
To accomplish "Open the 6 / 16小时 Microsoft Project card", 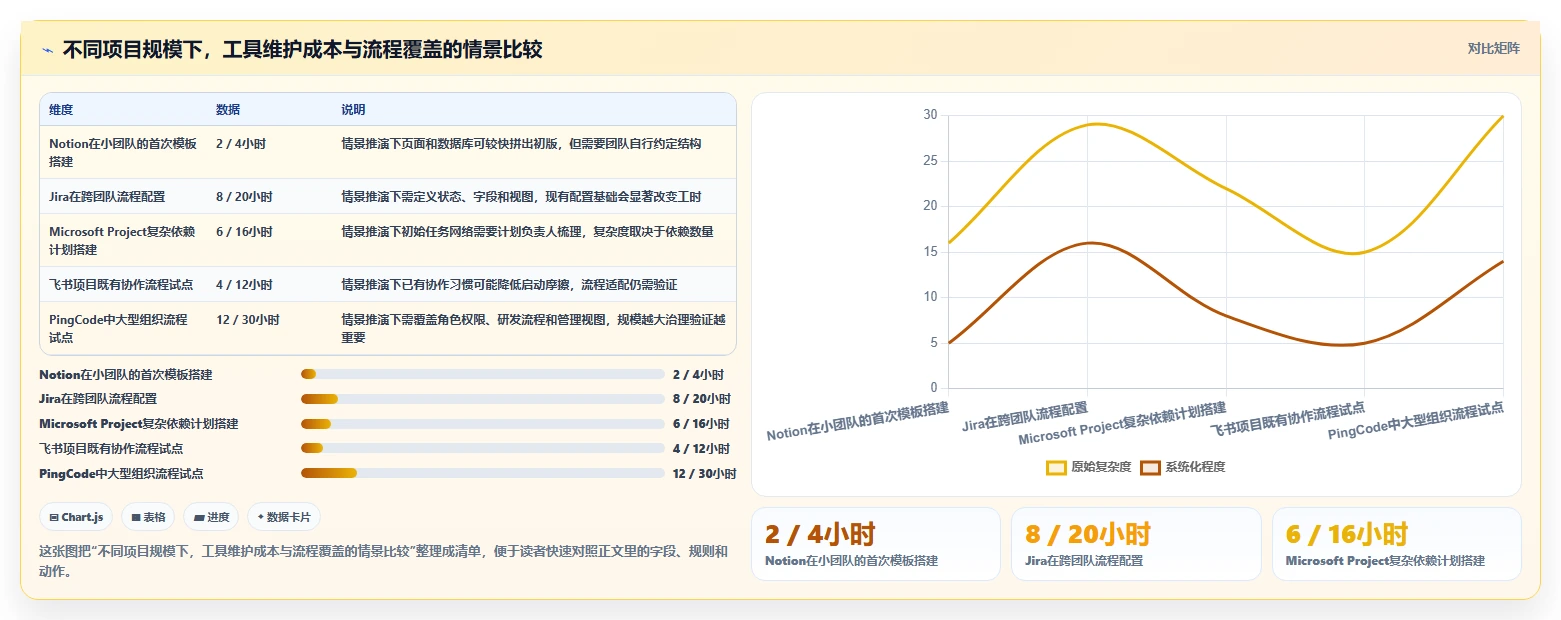I will [1396, 544].
